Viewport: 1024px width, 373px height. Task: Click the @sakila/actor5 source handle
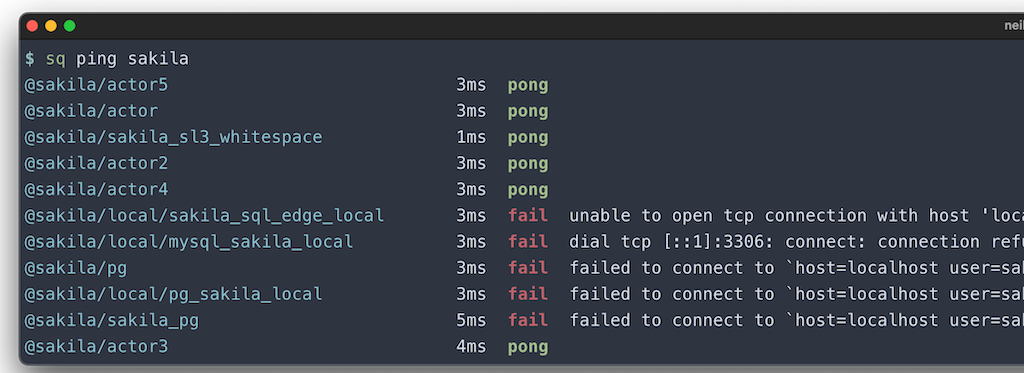click(96, 85)
